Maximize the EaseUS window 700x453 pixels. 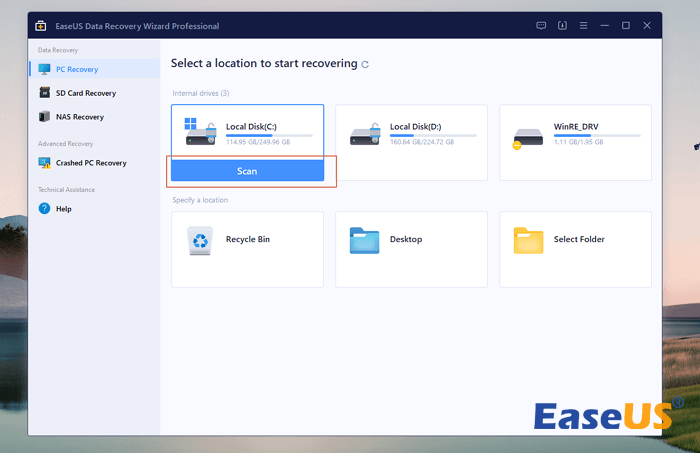click(x=626, y=25)
